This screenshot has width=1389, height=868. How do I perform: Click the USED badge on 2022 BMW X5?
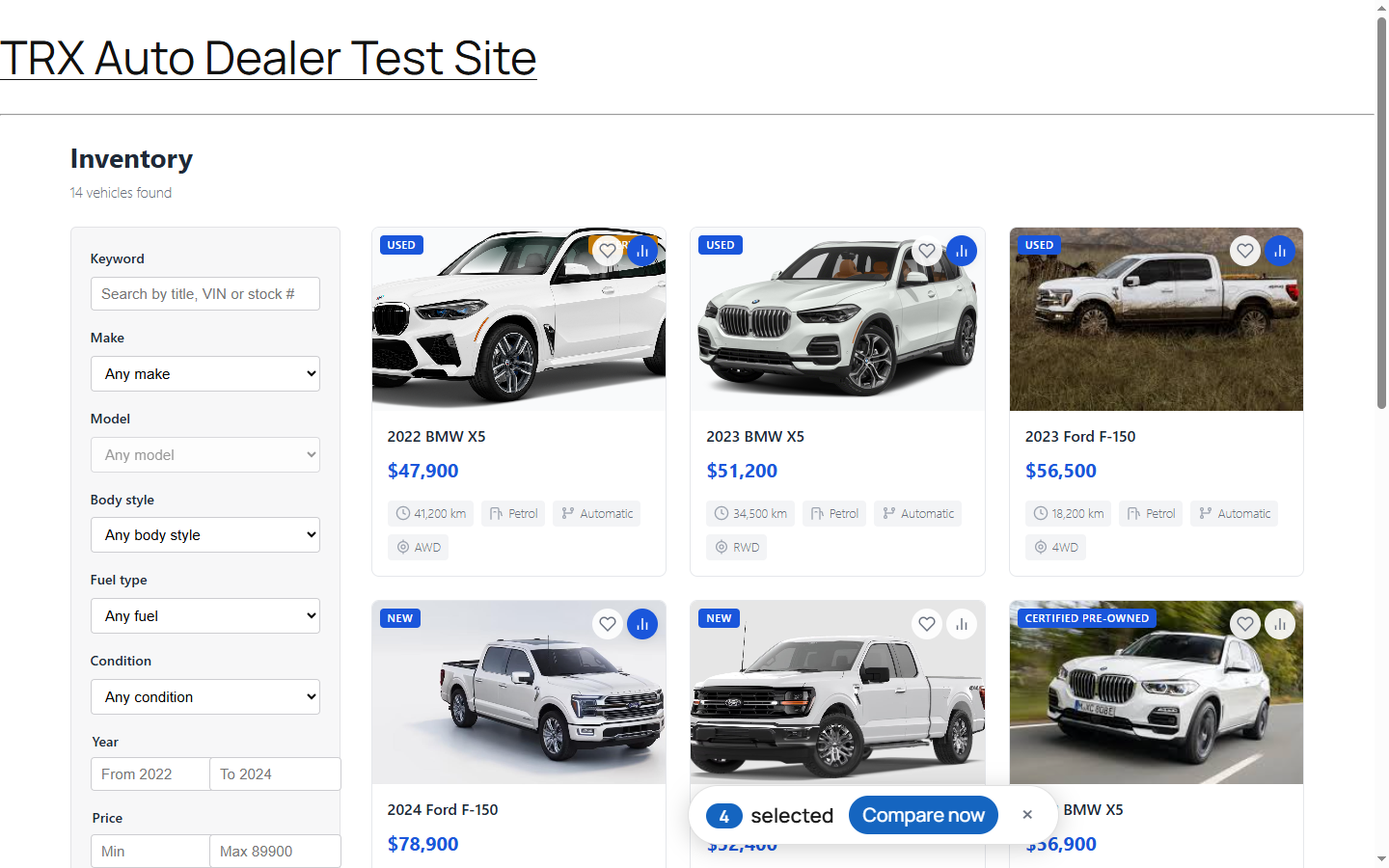pos(401,245)
